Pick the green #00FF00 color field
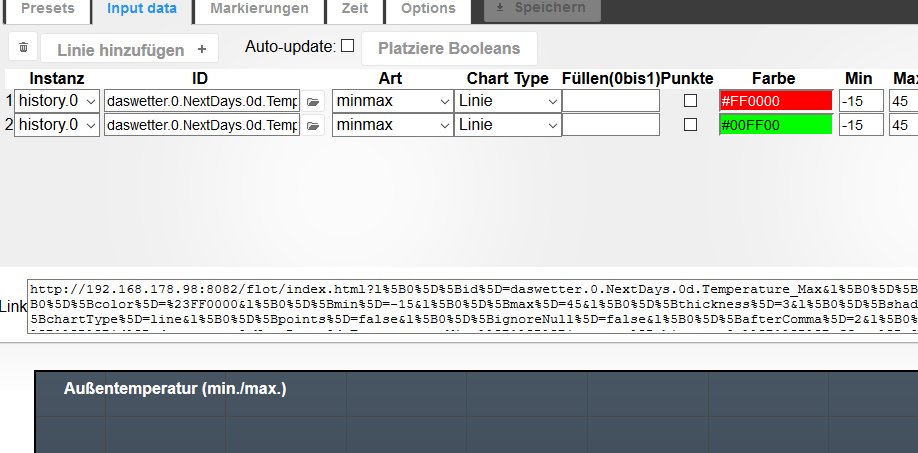This screenshot has height=453, width=918. click(775, 125)
